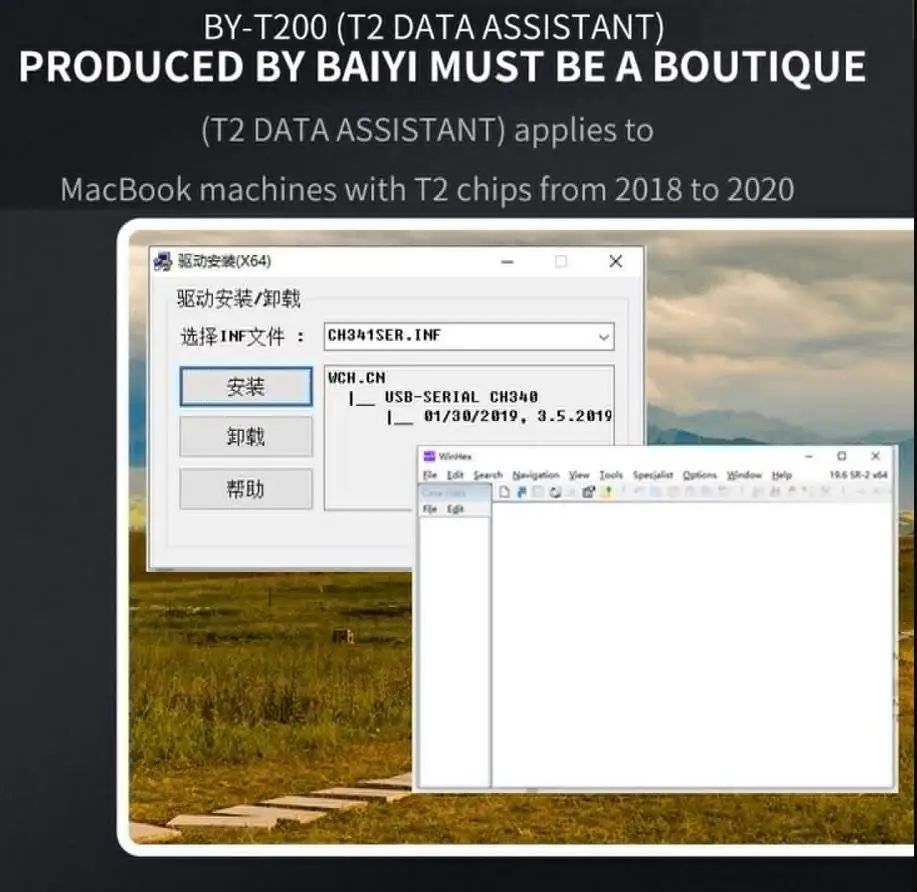Image resolution: width=917 pixels, height=892 pixels.
Task: Open File menu in the Case Data panel
Action: (x=430, y=509)
